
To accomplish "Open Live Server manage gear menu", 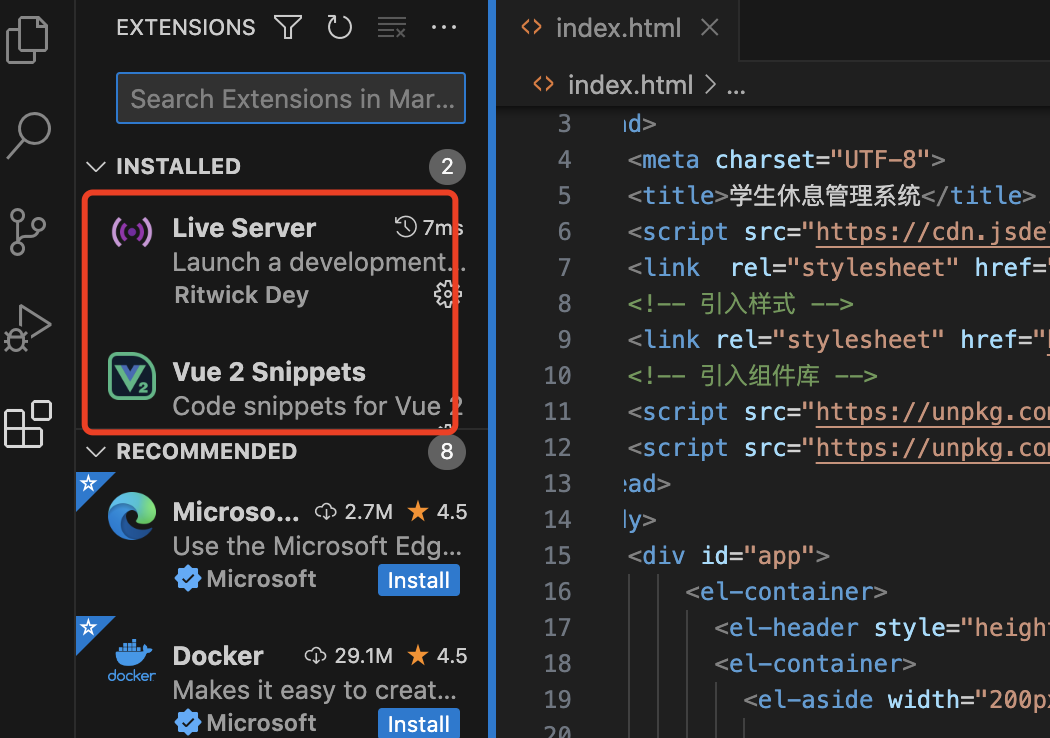I will pos(446,294).
